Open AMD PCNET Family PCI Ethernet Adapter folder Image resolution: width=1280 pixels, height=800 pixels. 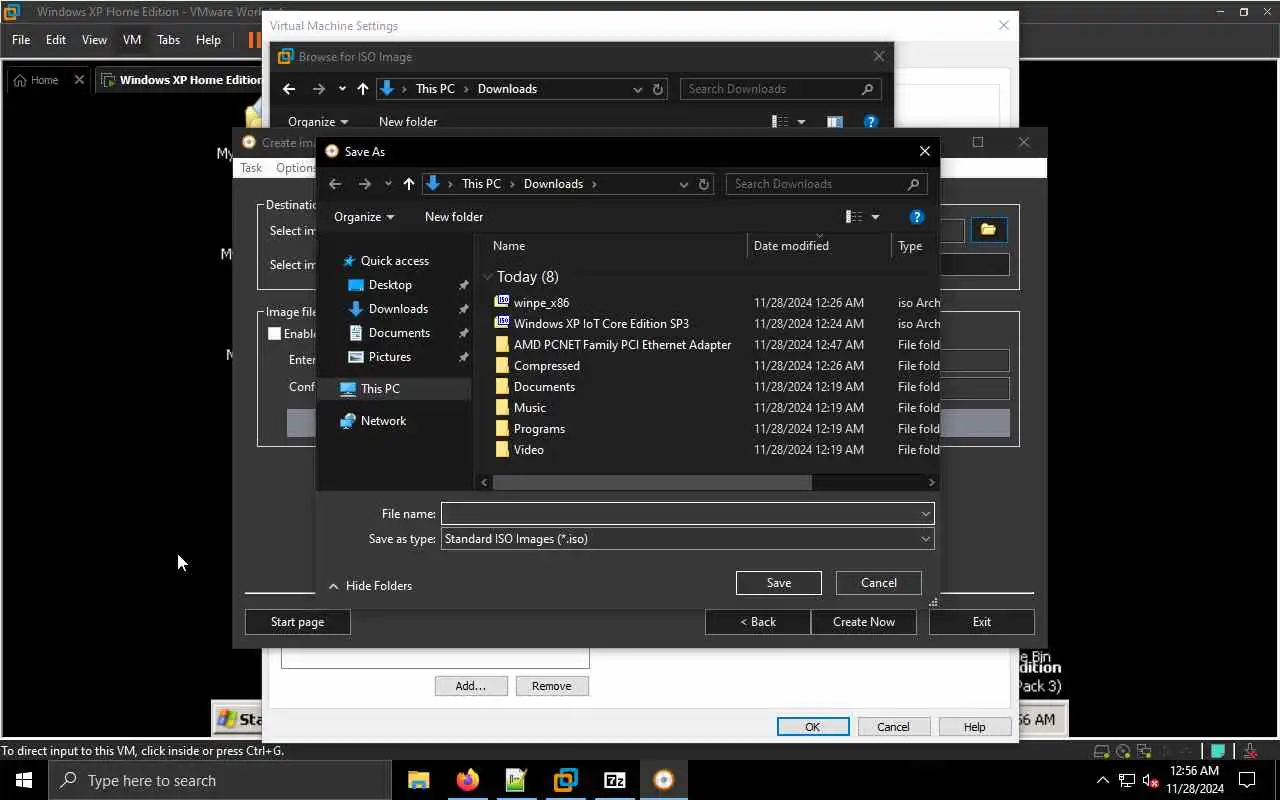coord(622,344)
